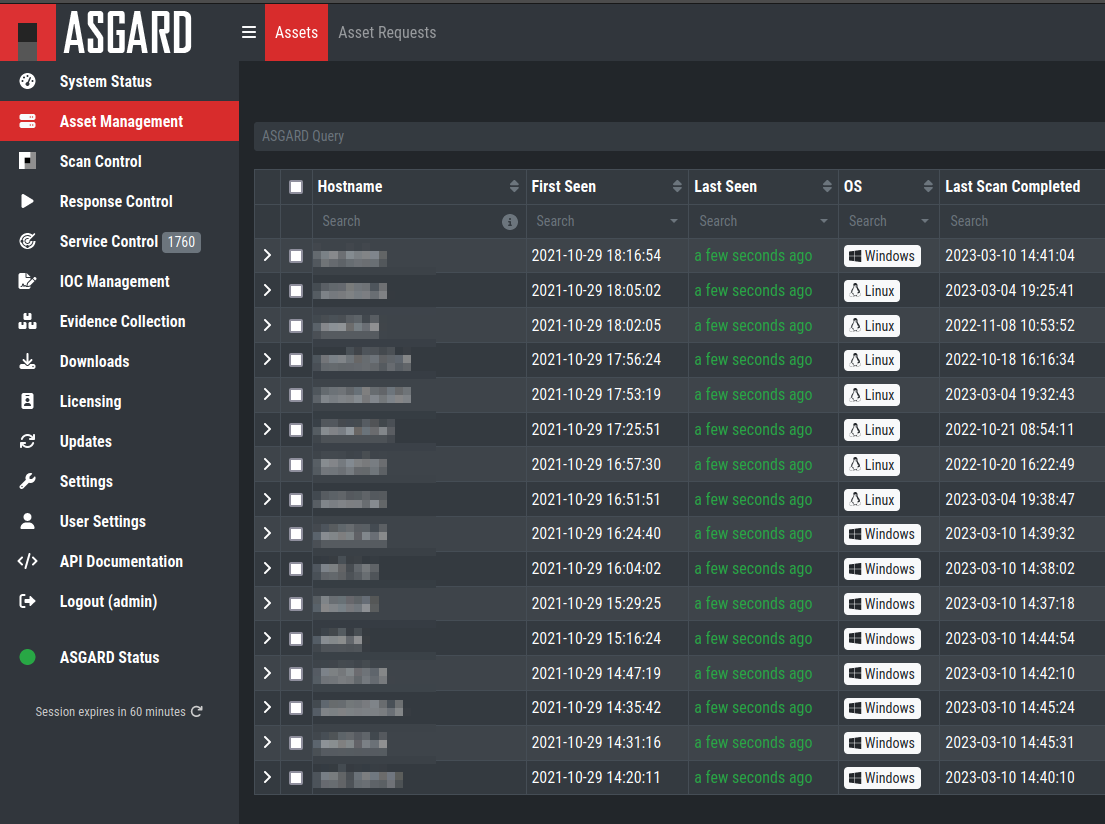
Task: Focus the Last Scan Completed search field
Action: (1023, 221)
